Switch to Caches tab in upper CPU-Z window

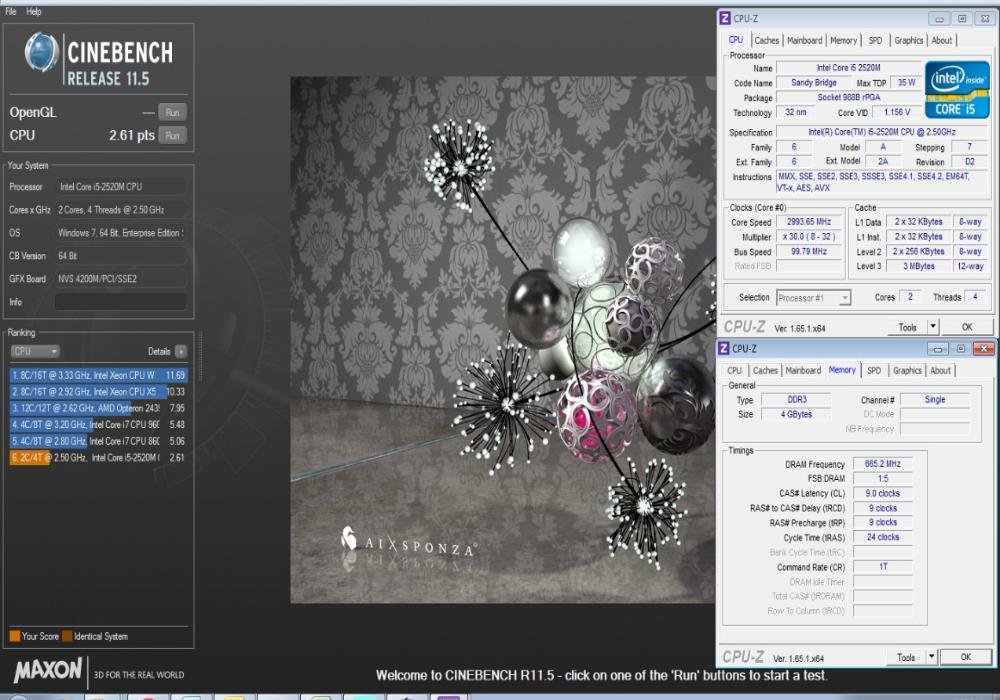coord(767,40)
